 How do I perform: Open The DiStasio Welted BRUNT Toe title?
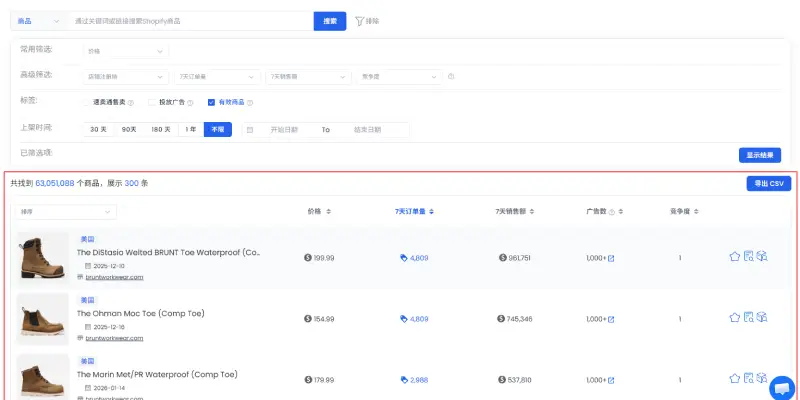[x=169, y=253]
